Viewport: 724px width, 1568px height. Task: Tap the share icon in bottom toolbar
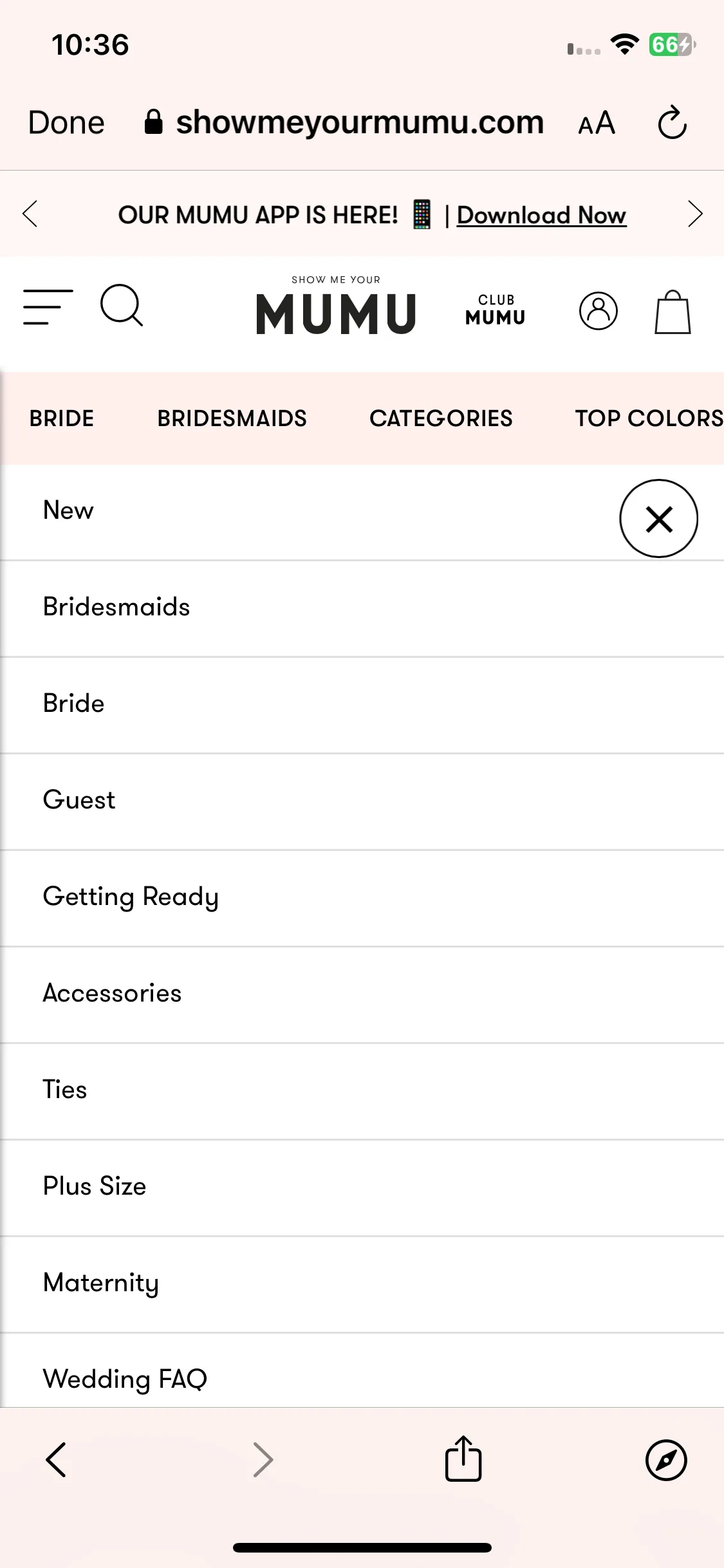pos(463,1459)
